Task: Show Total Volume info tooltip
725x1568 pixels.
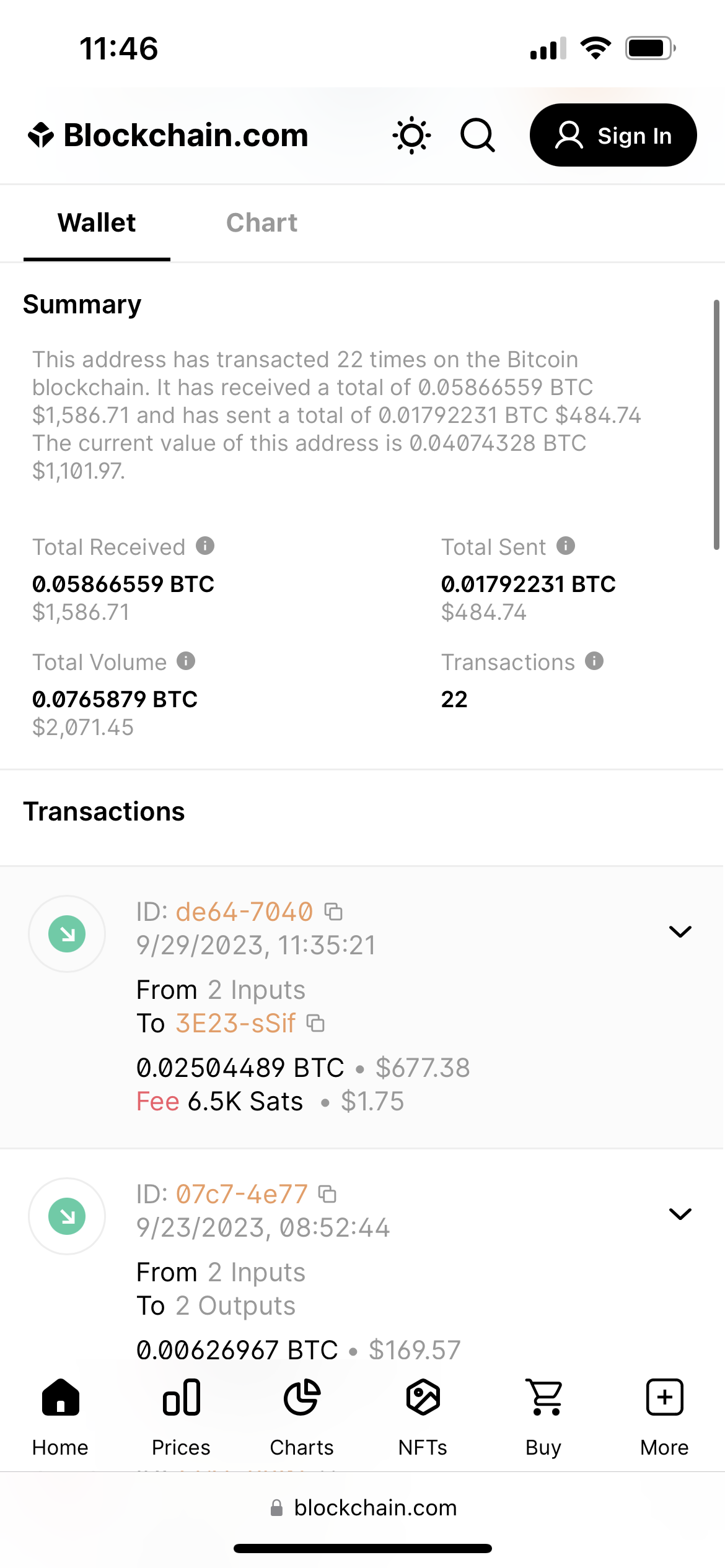Action: (x=186, y=661)
